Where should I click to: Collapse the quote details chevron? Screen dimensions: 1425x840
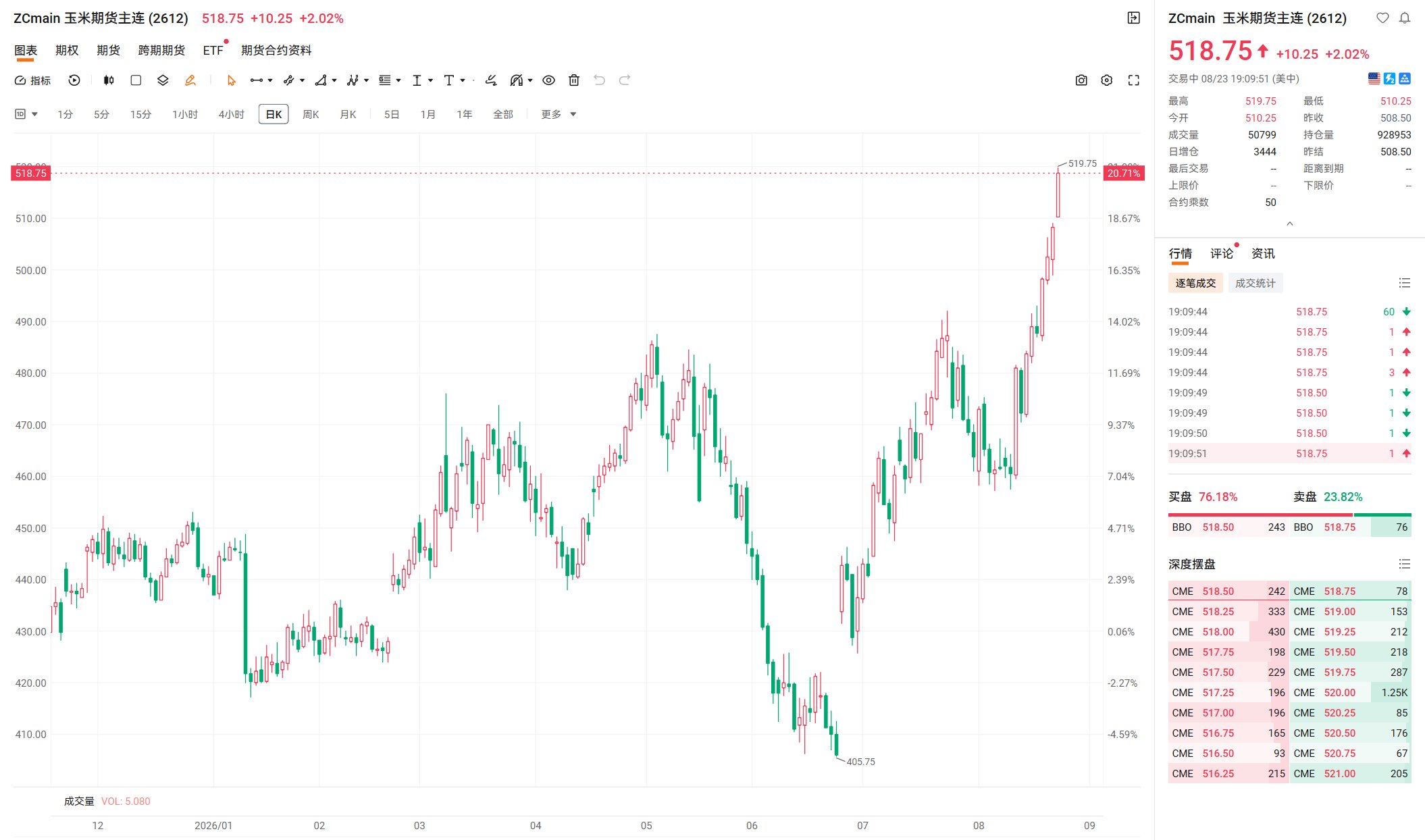coord(1290,224)
